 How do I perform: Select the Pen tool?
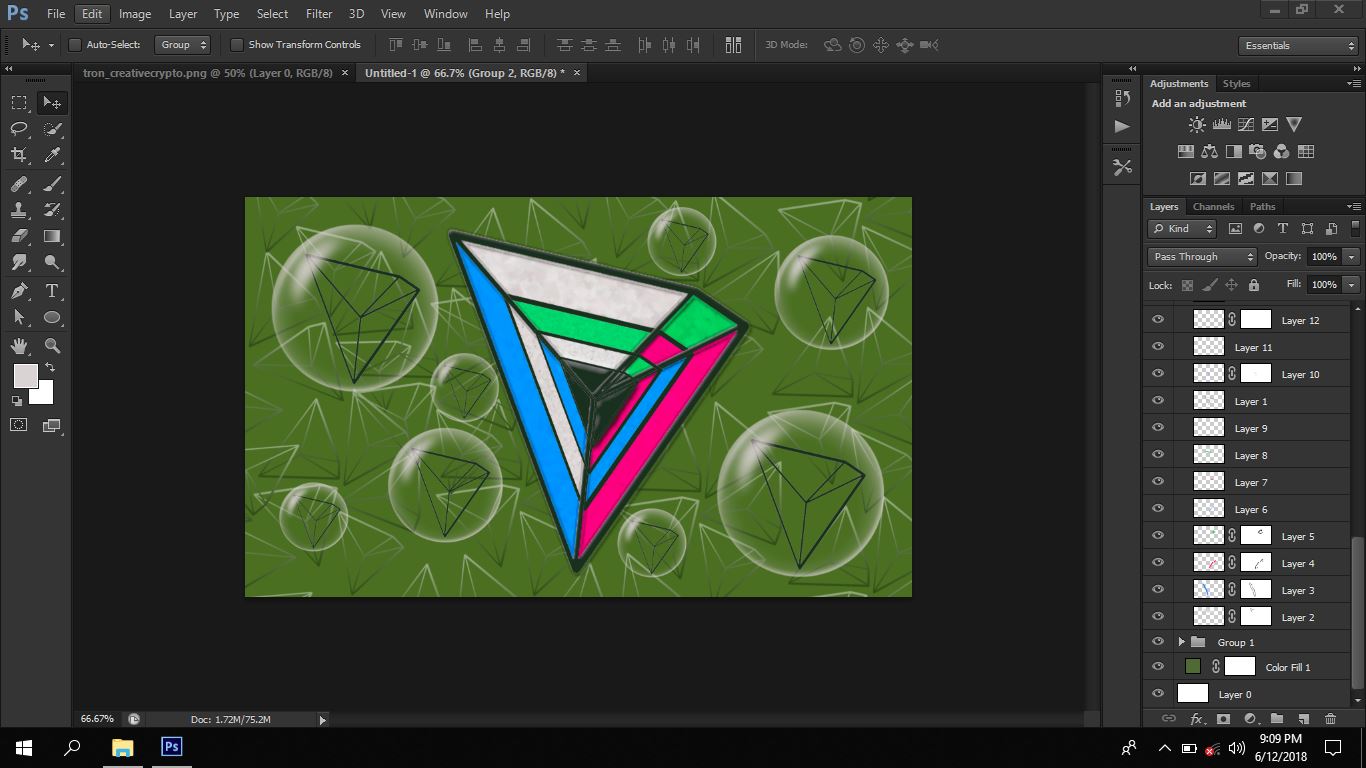pos(19,291)
